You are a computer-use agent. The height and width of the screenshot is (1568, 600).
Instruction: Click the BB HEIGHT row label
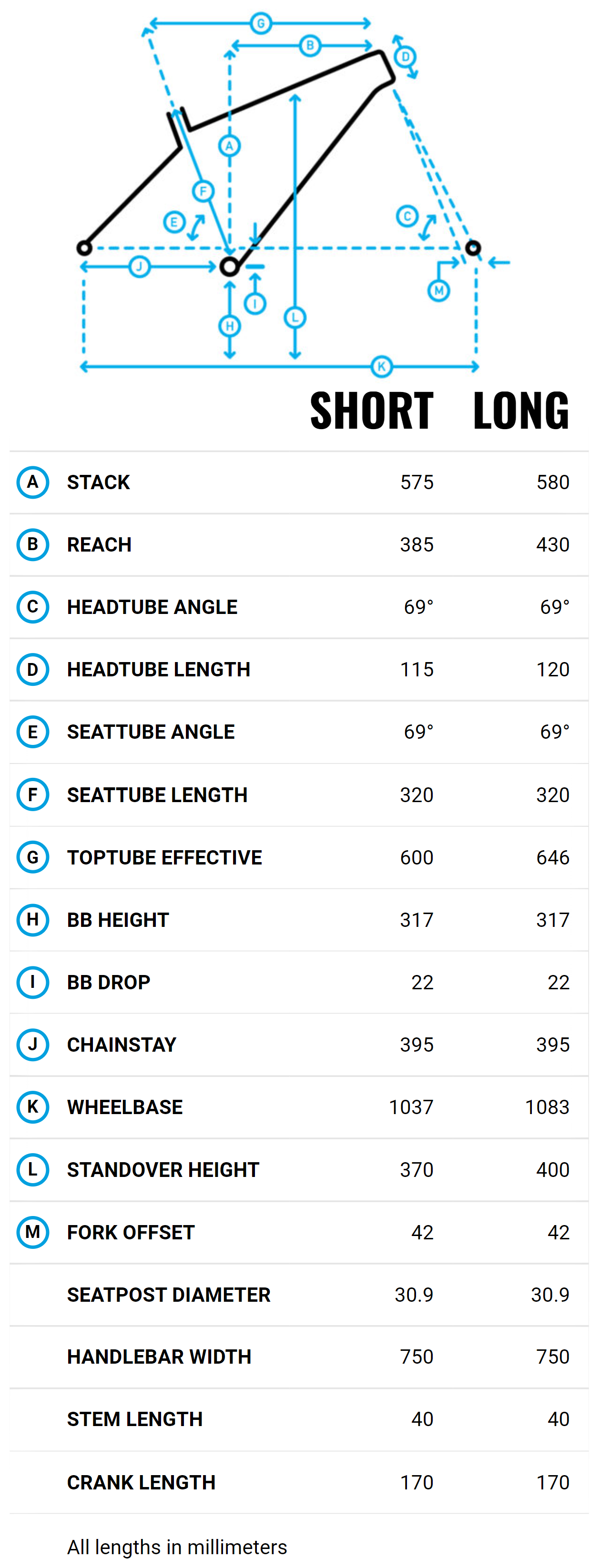pos(118,920)
